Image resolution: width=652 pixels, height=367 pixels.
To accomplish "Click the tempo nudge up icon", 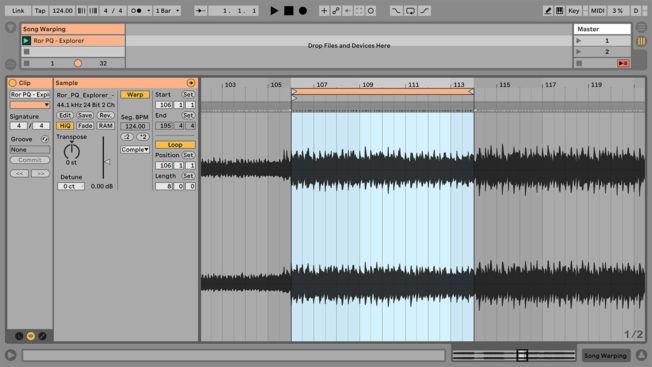I will click(94, 11).
